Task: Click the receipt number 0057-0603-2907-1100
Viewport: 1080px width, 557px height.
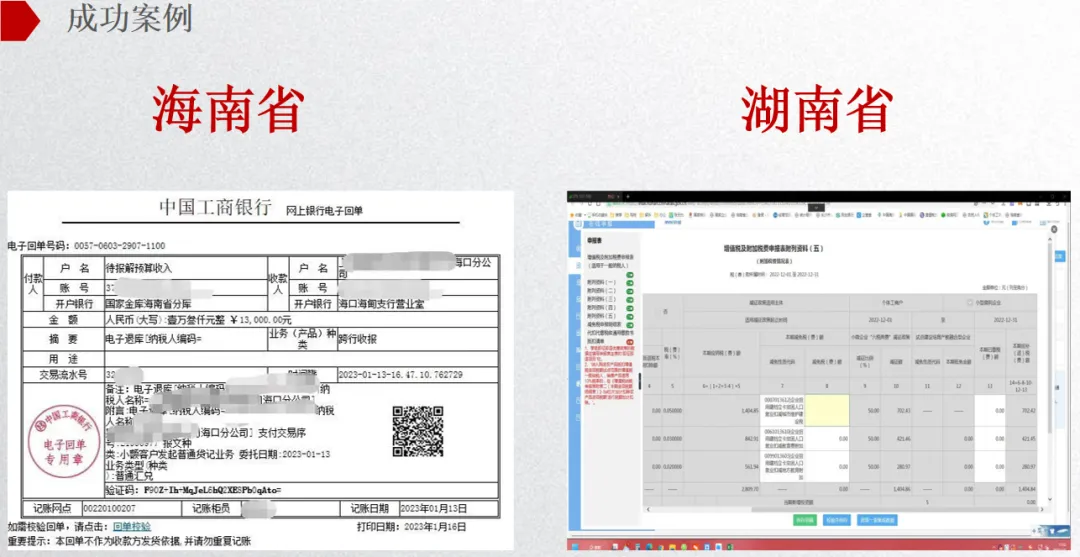Action: pos(119,245)
